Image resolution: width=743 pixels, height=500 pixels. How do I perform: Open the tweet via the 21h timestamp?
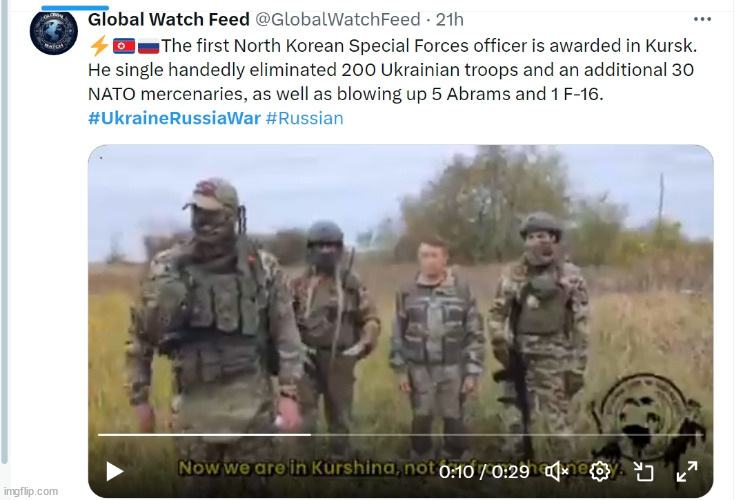[x=449, y=19]
